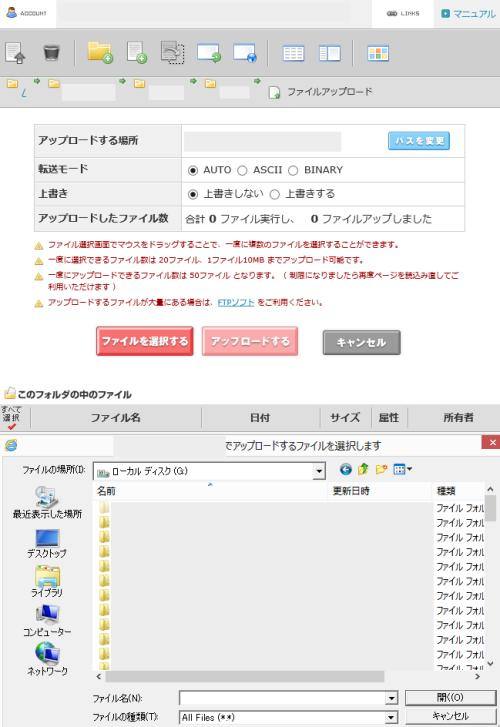The height and width of the screenshot is (727, 500).
Task: Create a new folder with folder-plus icon
Action: click(x=100, y=52)
